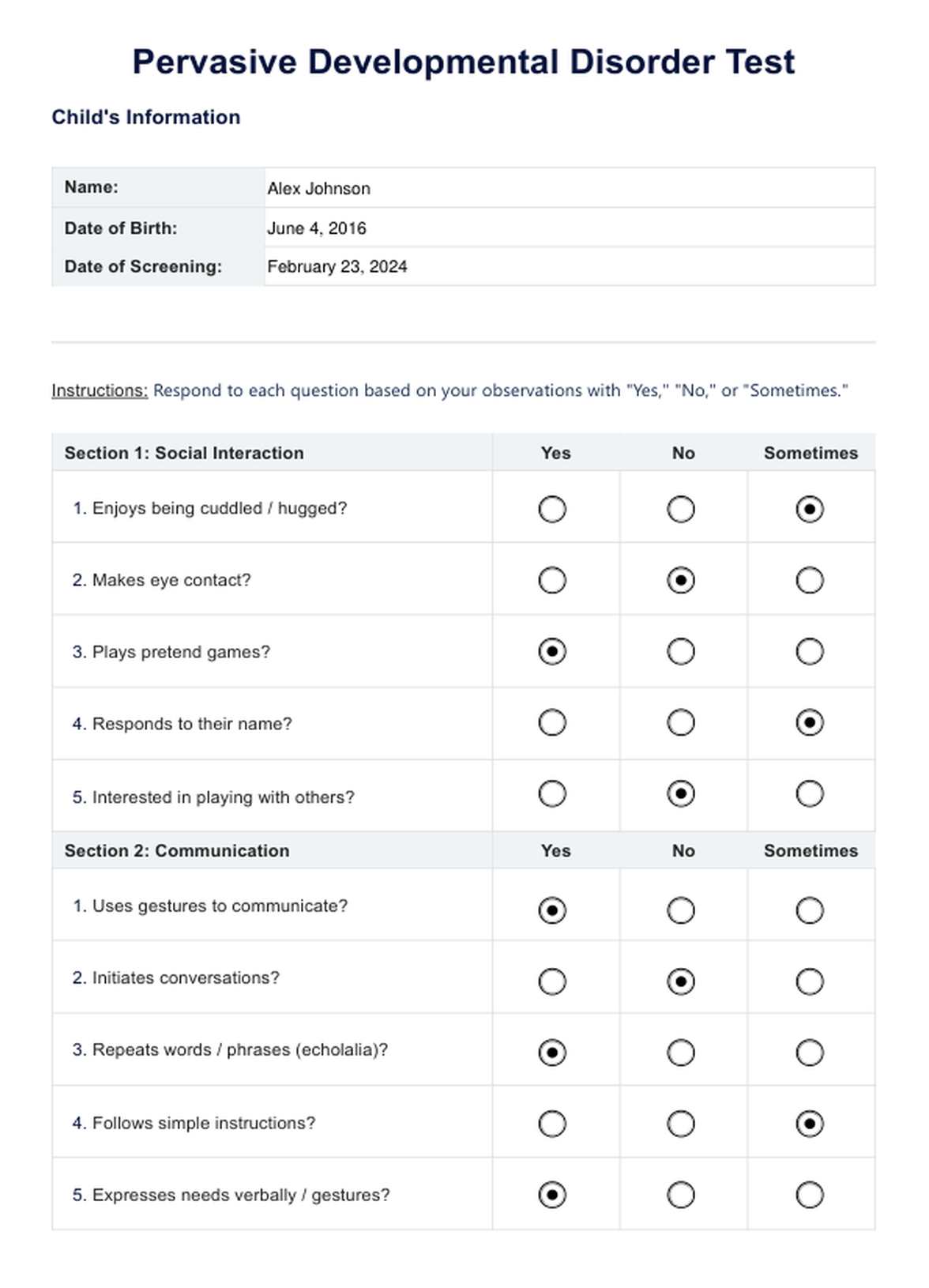Select No for Repeats words / phrases (echolalia)

click(681, 1053)
